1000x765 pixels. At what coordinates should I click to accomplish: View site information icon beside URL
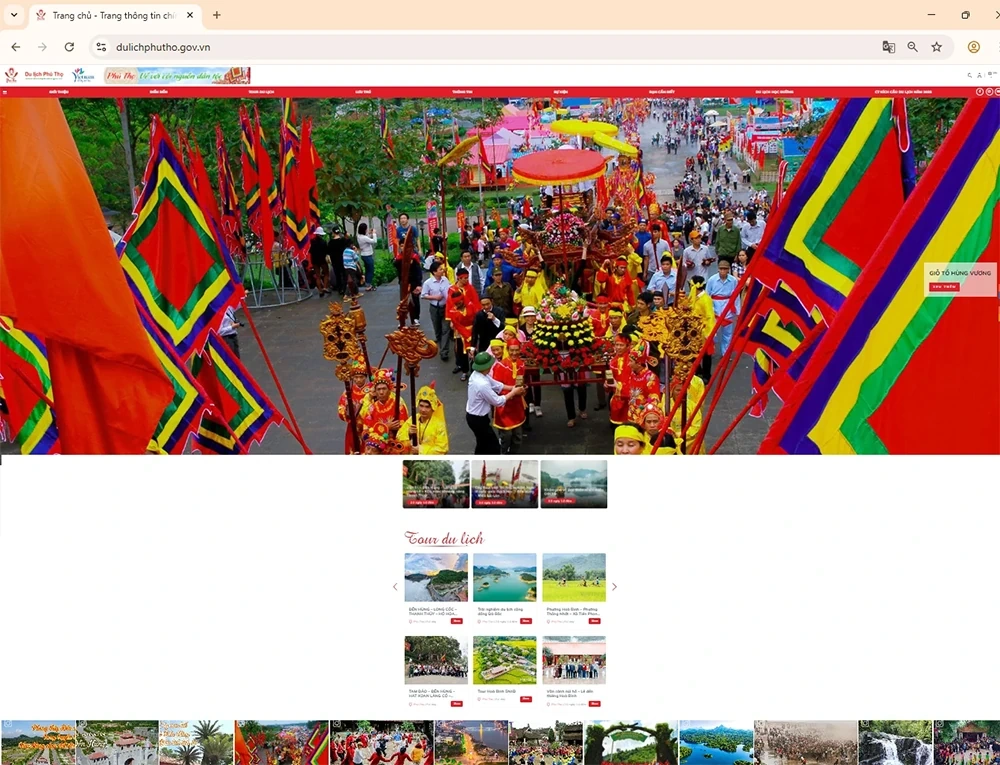[101, 47]
